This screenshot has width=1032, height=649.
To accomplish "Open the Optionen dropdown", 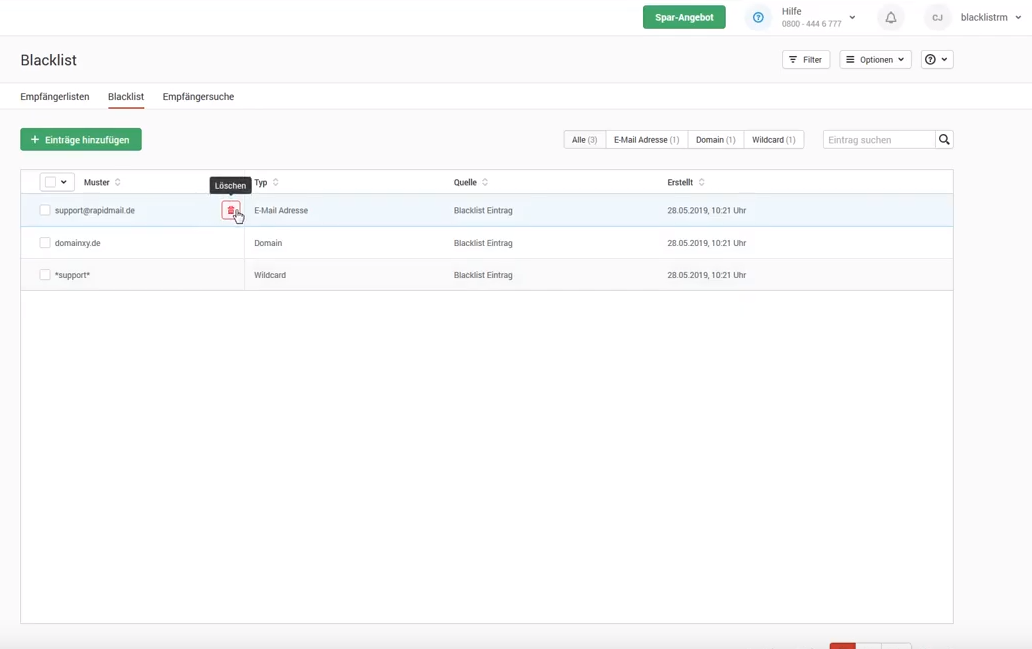I will tap(875, 60).
